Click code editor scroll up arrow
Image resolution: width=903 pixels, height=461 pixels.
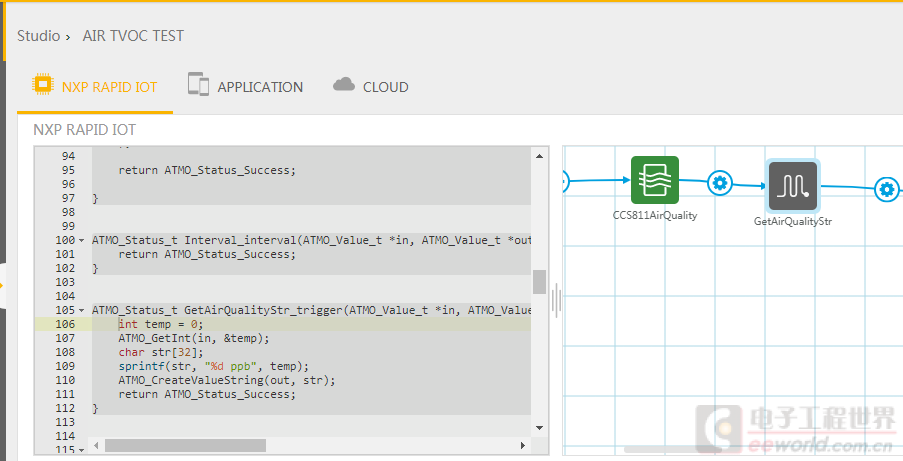tap(540, 156)
